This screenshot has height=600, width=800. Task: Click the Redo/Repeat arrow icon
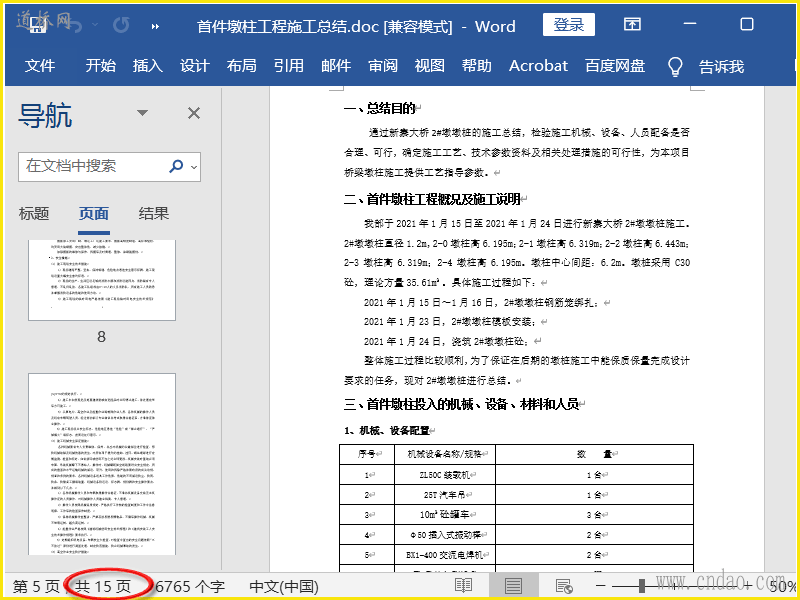tap(120, 25)
